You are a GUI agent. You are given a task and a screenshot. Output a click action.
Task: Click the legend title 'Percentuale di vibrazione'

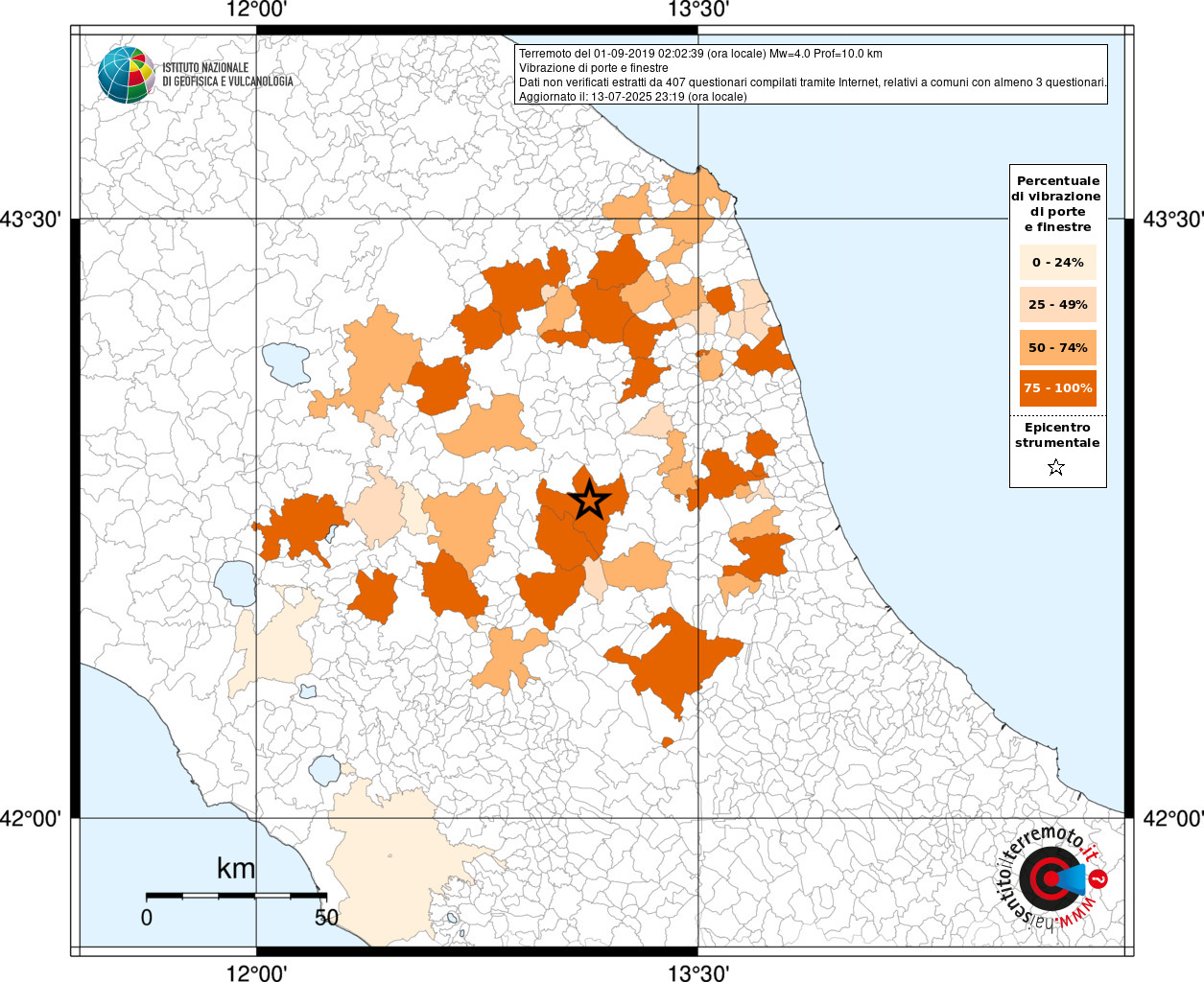pyautogui.click(x=1057, y=203)
